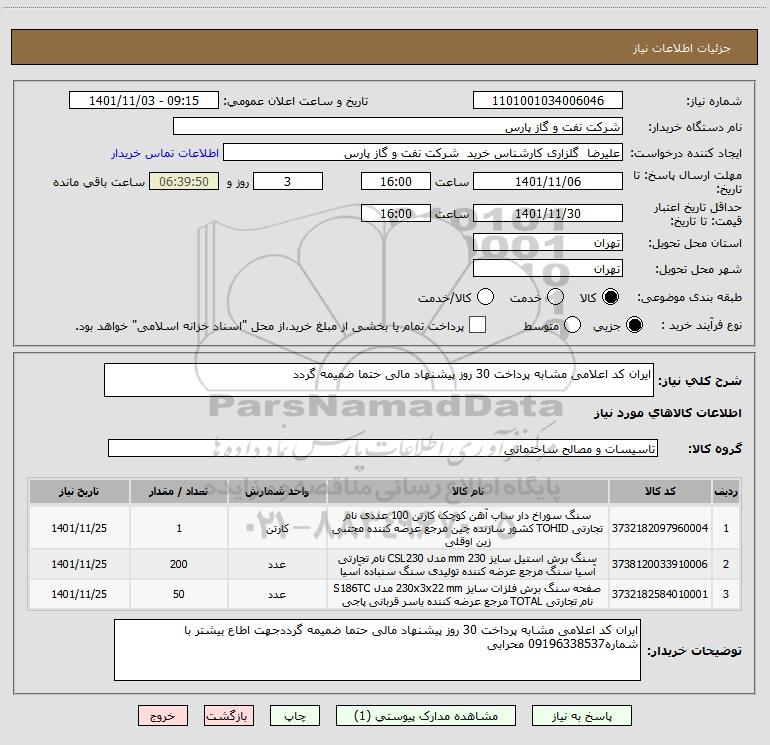Toggle the اسناد خزانه اسلامی payment checkbox

click(x=477, y=325)
